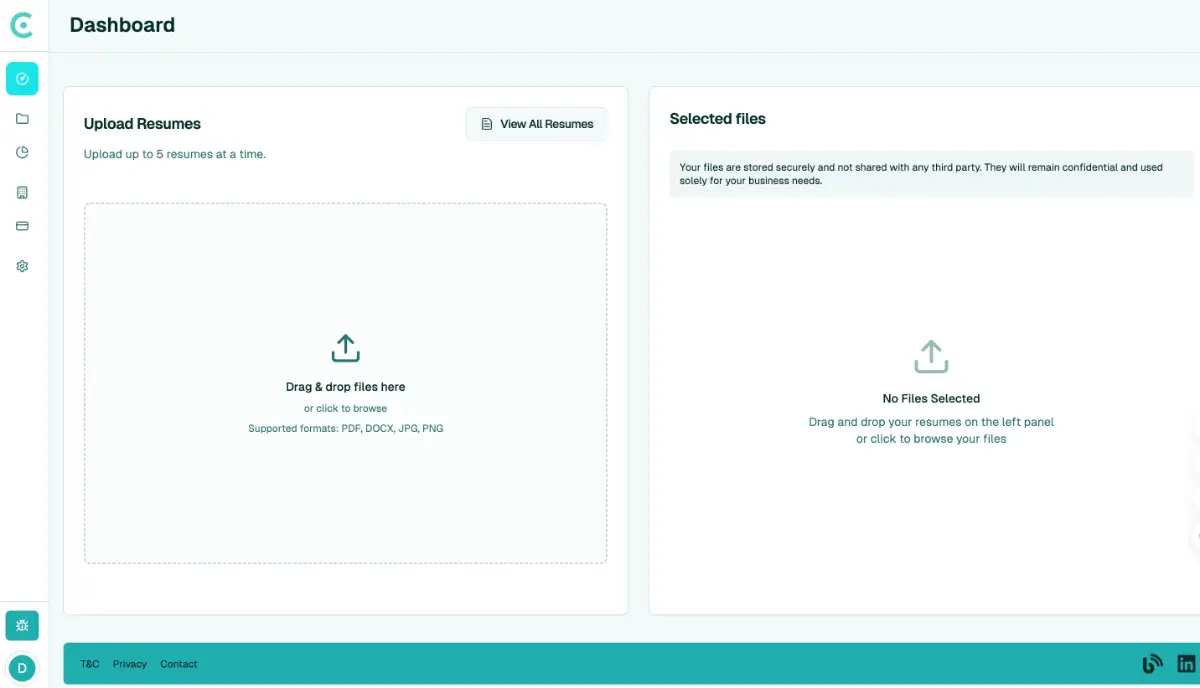Click the app logo in the sidebar

click(x=22, y=25)
